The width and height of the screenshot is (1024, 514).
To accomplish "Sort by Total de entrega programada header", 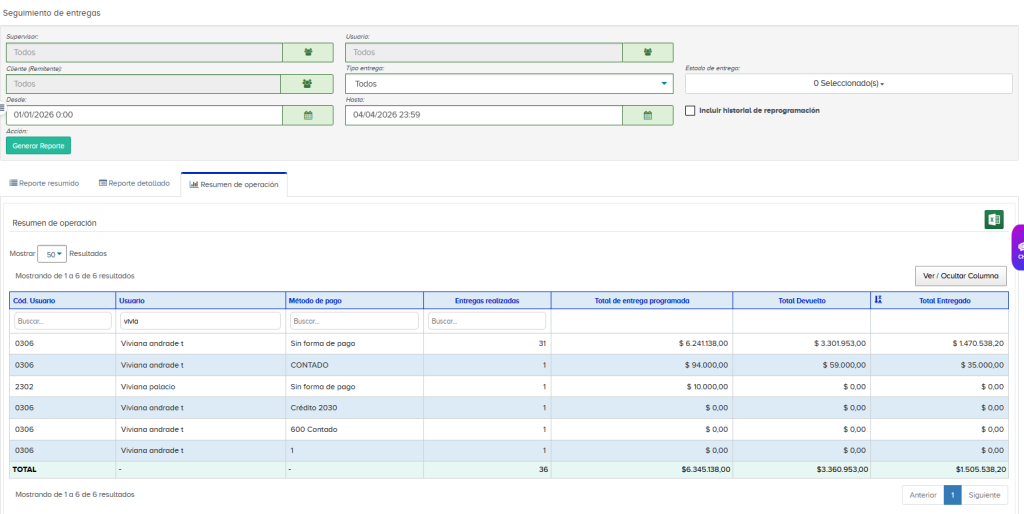I will click(642, 300).
